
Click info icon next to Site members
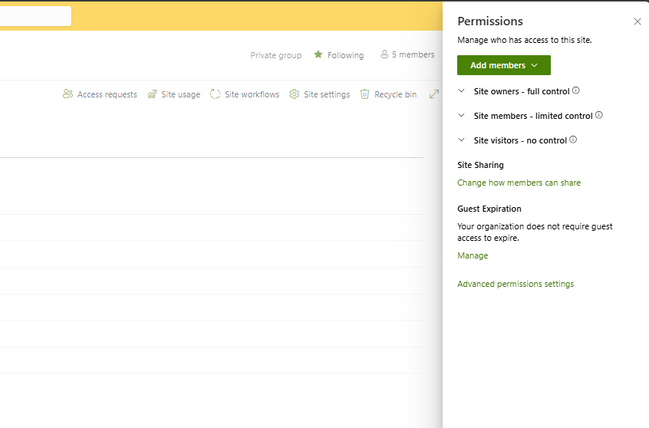point(599,115)
